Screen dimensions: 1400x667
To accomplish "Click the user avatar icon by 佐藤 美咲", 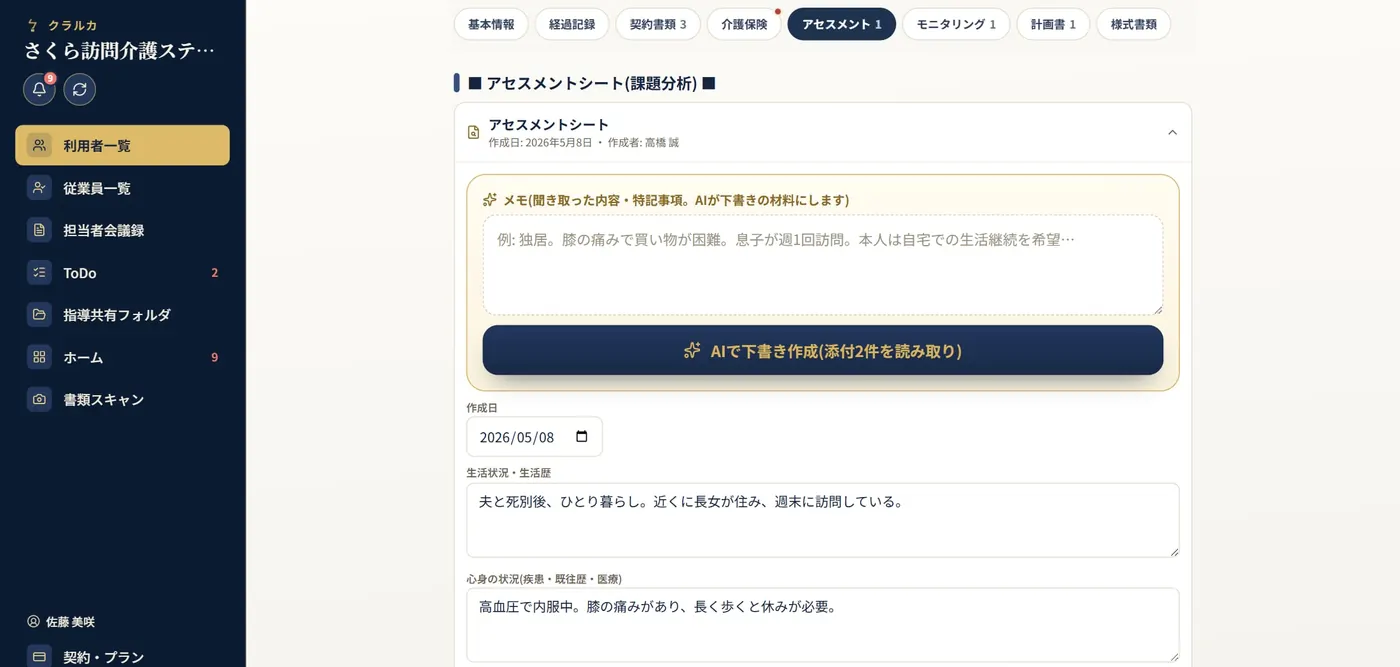I will (33, 621).
